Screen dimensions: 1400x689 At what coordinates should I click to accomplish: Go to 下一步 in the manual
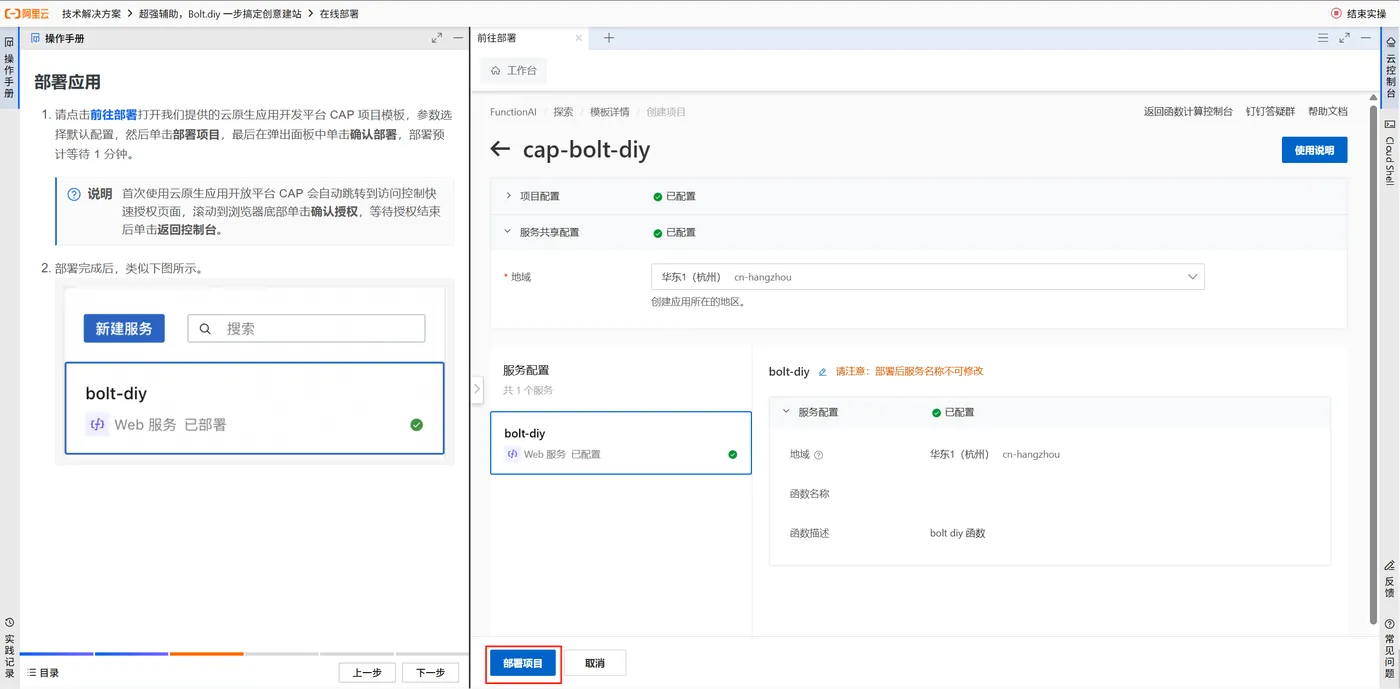point(430,673)
